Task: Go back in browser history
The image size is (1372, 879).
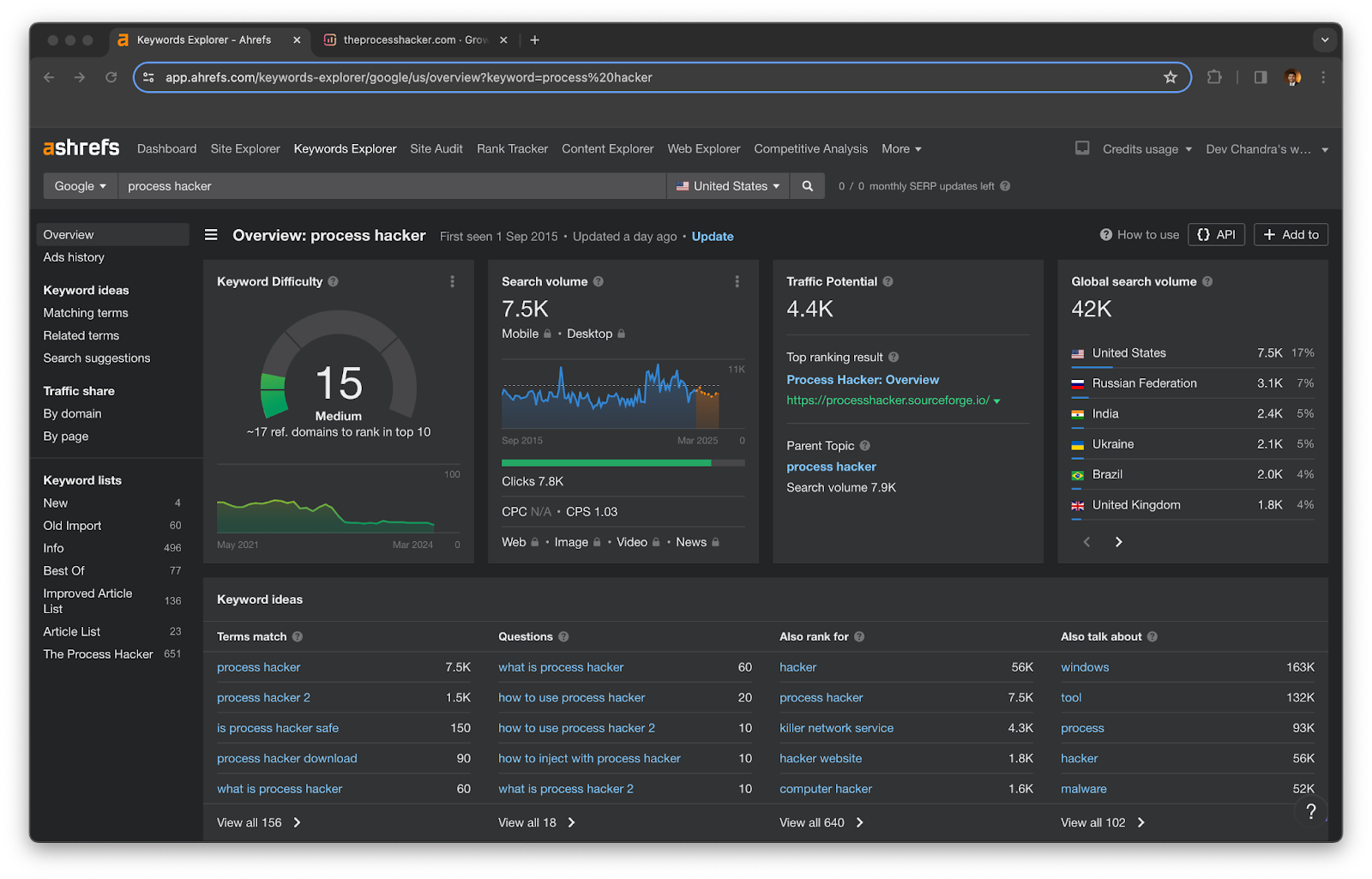Action: click(x=49, y=77)
